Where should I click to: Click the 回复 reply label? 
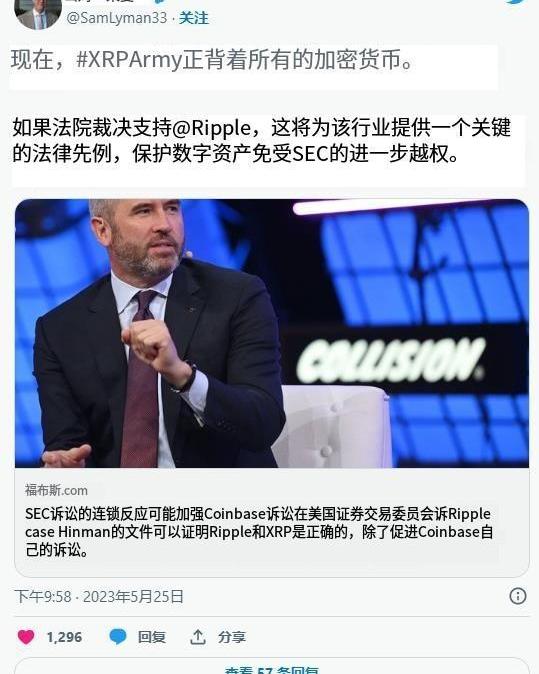tap(152, 637)
